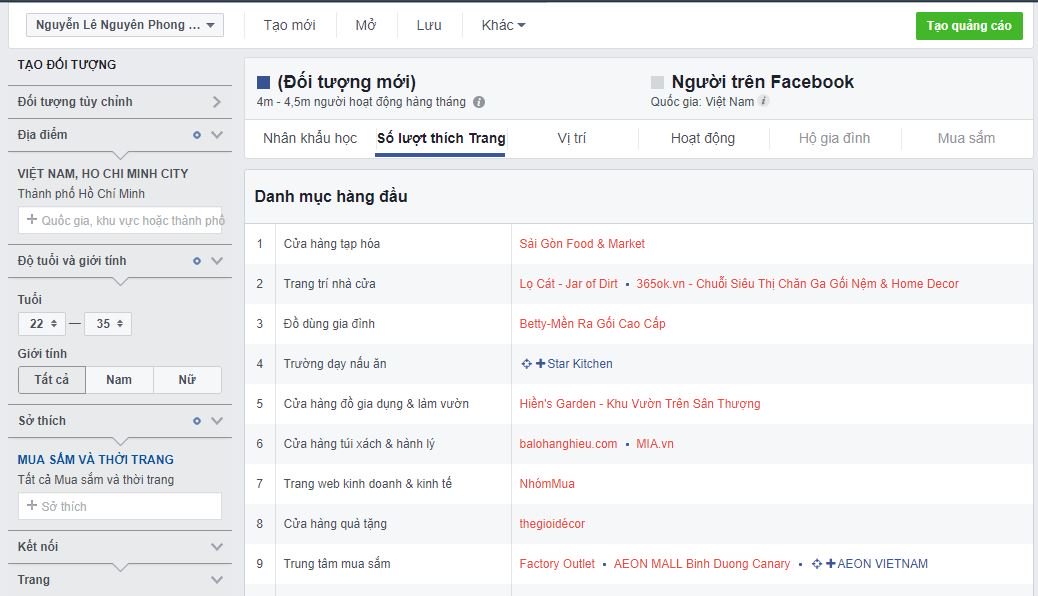Viewport: 1038px width, 596px height.
Task: Expand the Kết nối section
Action: 120,547
